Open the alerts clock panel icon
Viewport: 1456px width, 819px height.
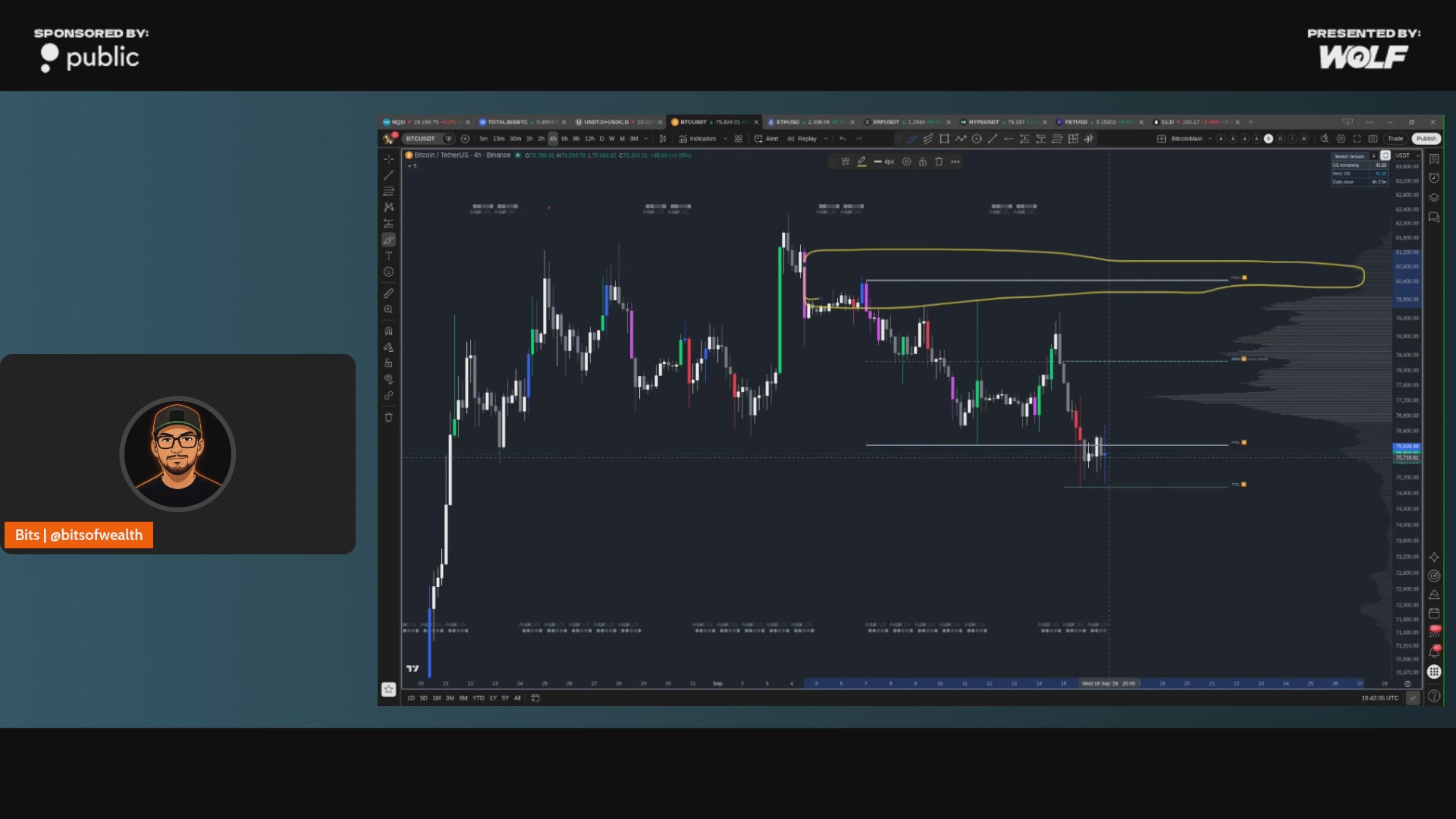1434,178
